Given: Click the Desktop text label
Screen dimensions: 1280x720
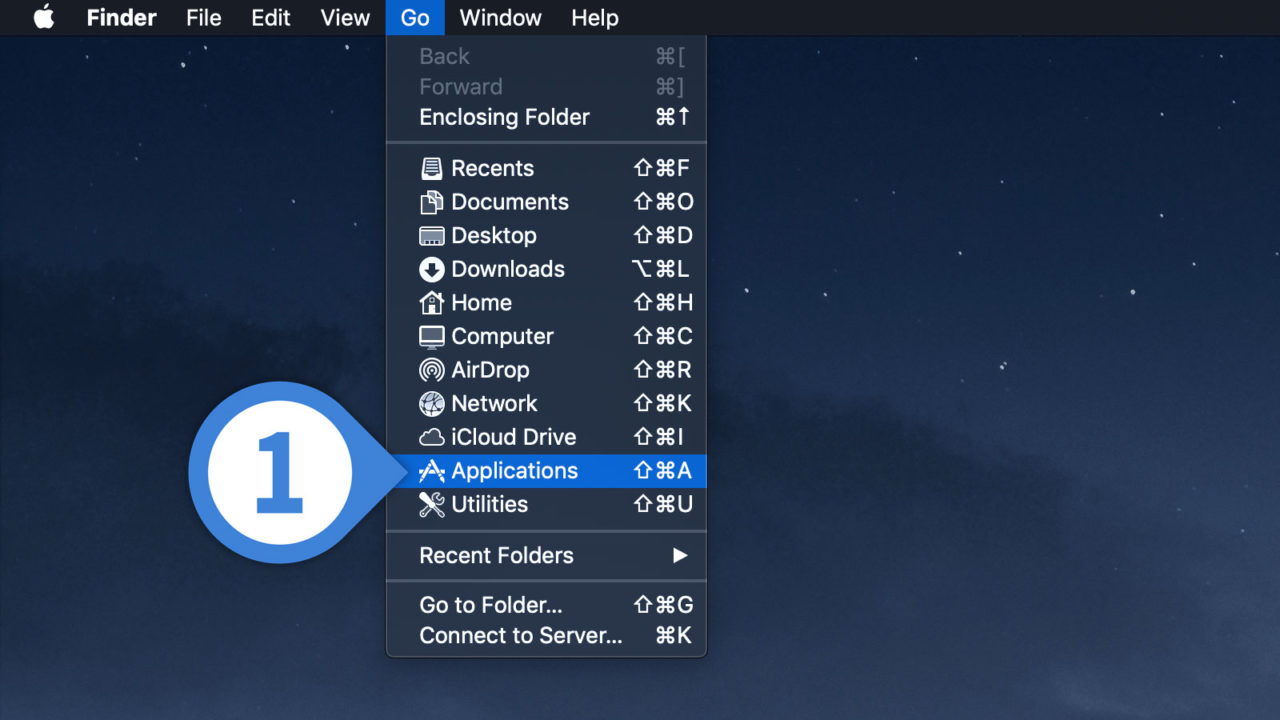Looking at the screenshot, I should (494, 236).
